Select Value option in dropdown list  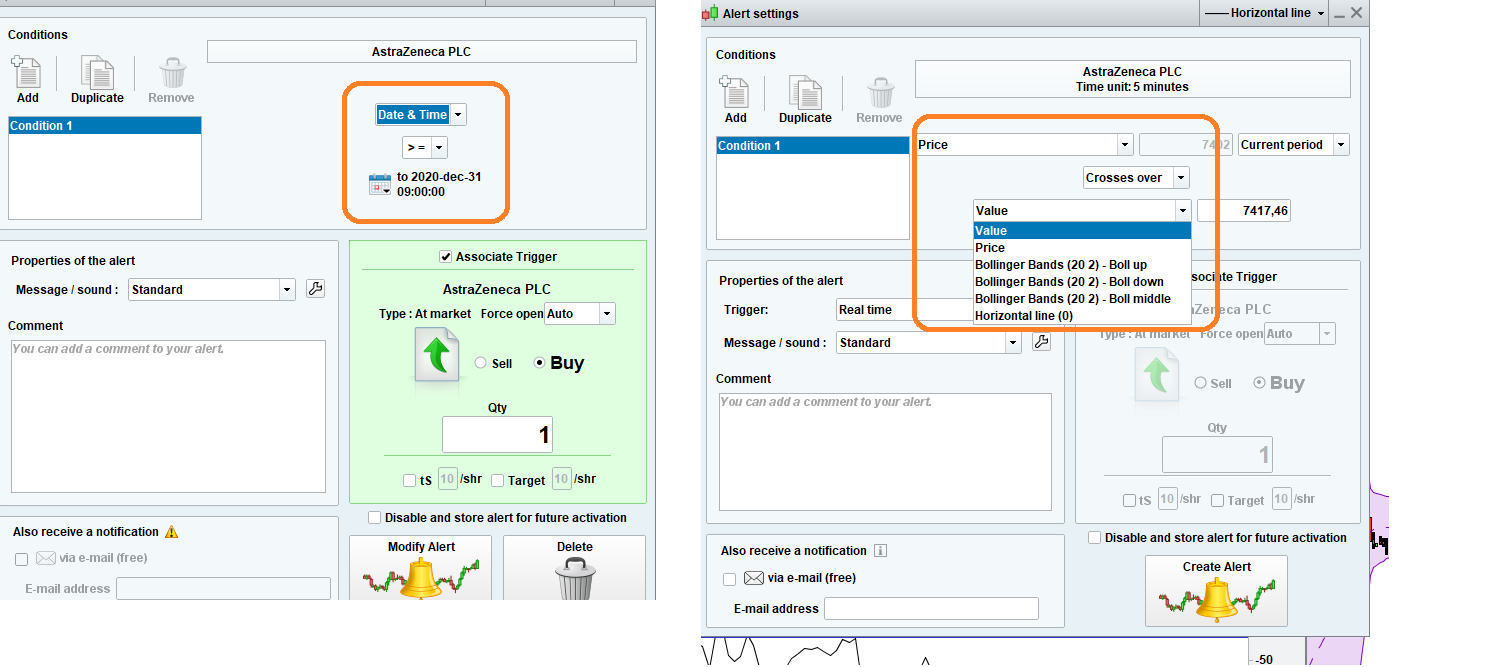click(x=1082, y=231)
